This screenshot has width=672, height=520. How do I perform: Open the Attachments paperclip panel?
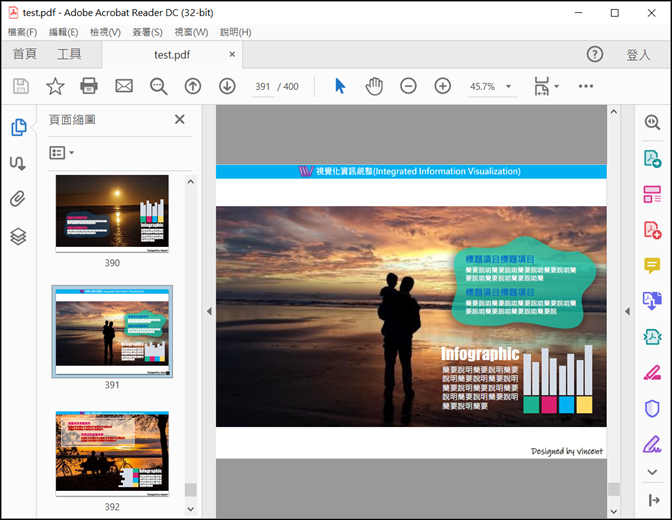18,199
